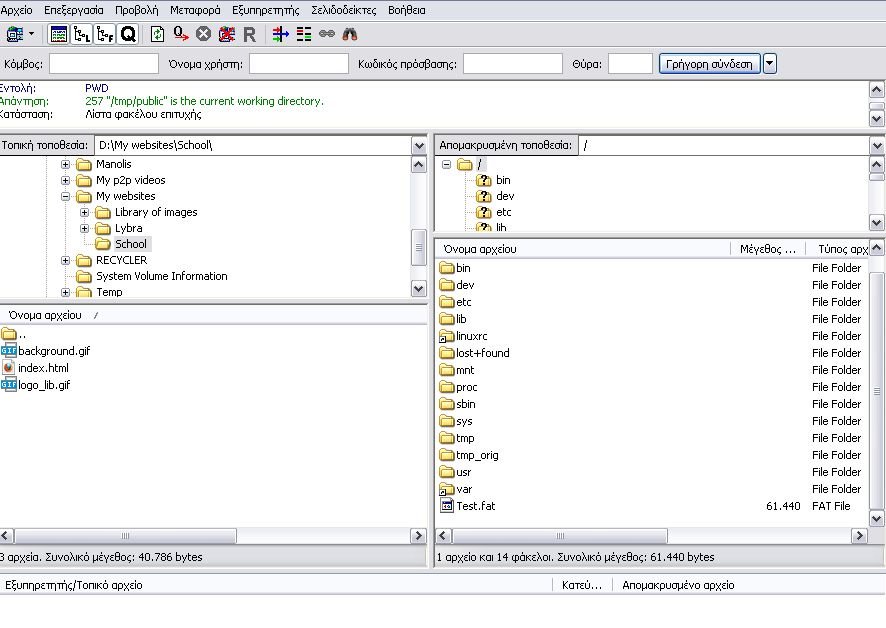The width and height of the screenshot is (886, 628).
Task: Open the local site path dropdown
Action: 419,145
